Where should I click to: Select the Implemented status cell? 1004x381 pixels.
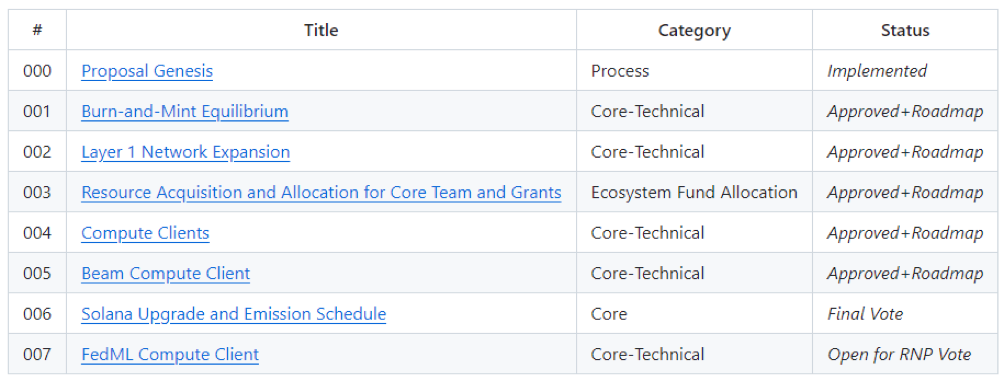click(x=905, y=70)
